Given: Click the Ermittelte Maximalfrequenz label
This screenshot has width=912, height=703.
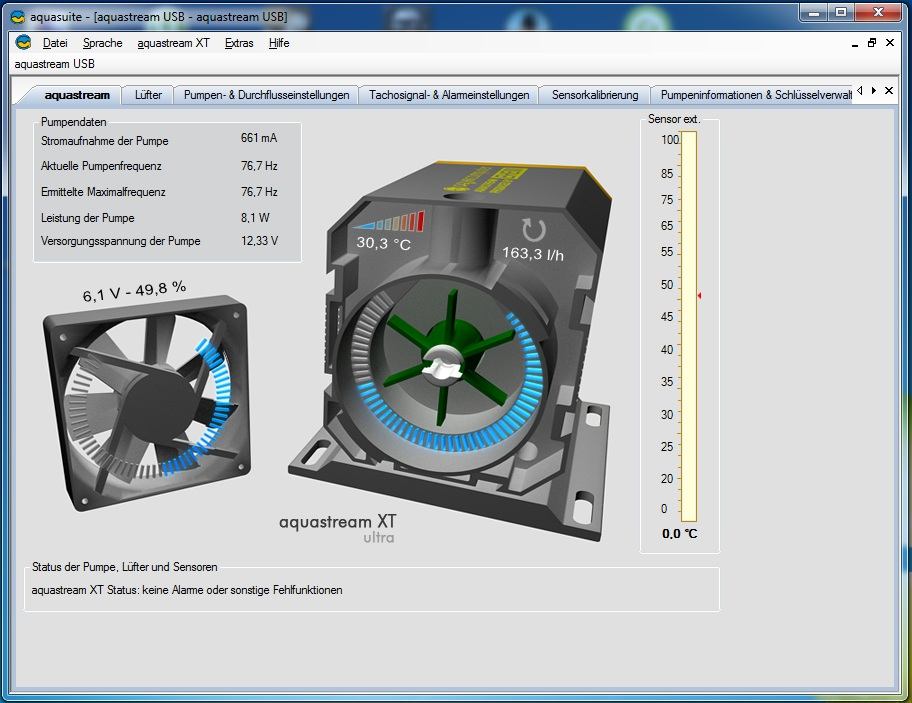Looking at the screenshot, I should tap(103, 192).
